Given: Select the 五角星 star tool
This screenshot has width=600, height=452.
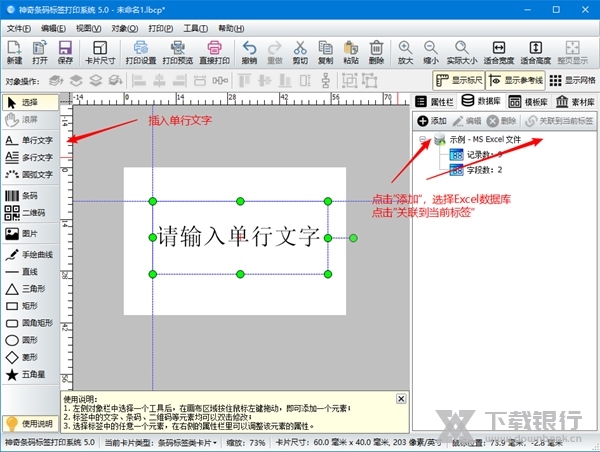Looking at the screenshot, I should [29, 374].
